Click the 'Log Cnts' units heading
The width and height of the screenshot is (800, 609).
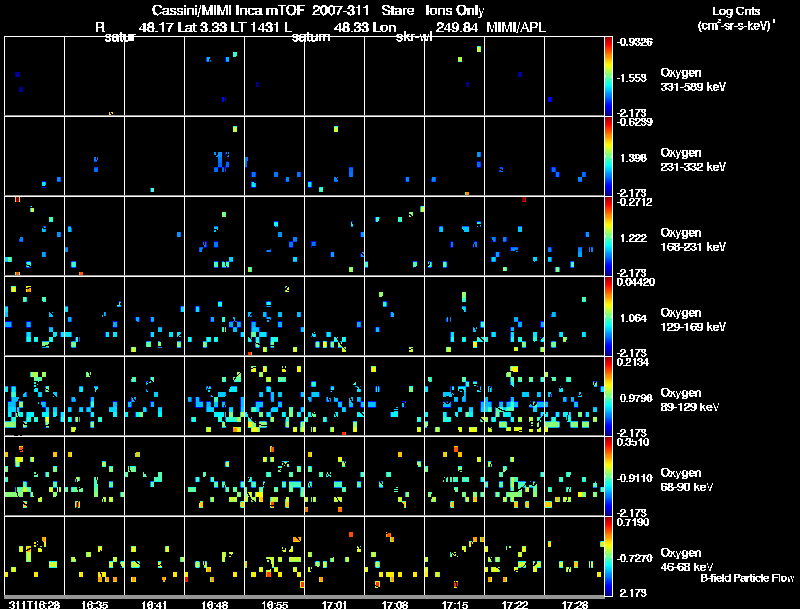[736, 11]
